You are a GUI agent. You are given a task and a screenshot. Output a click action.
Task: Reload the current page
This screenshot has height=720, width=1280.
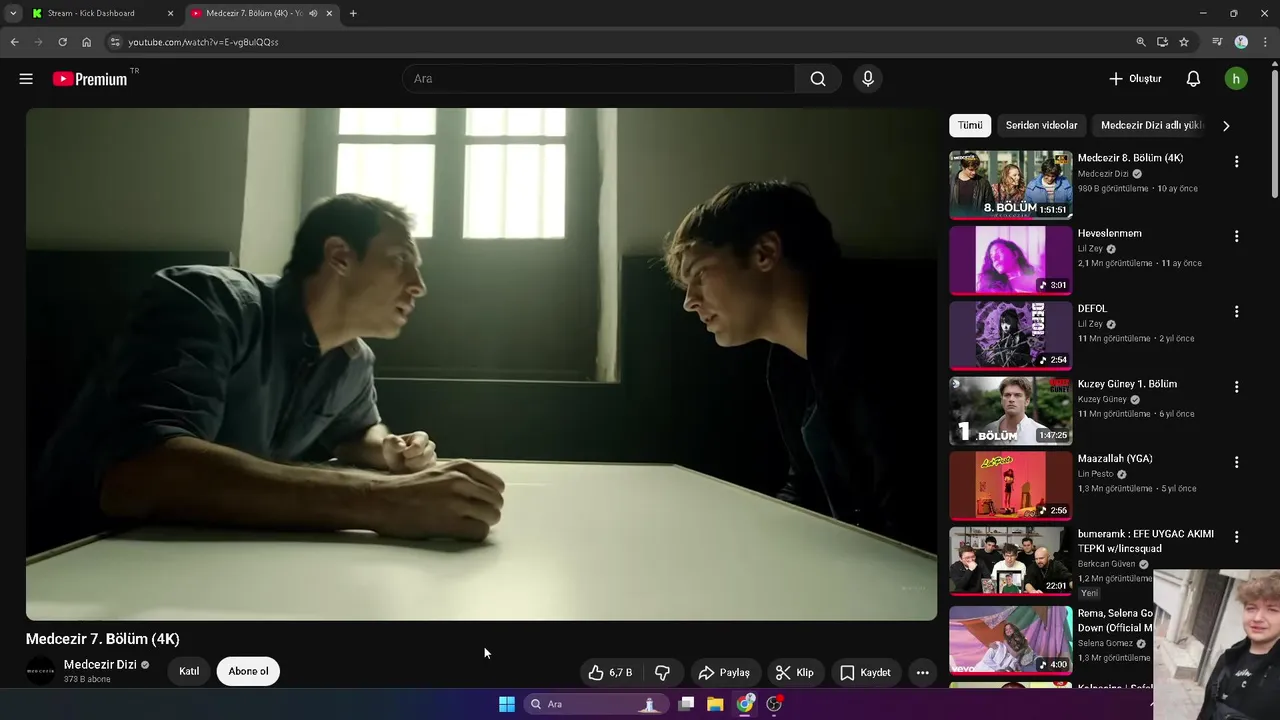62,42
